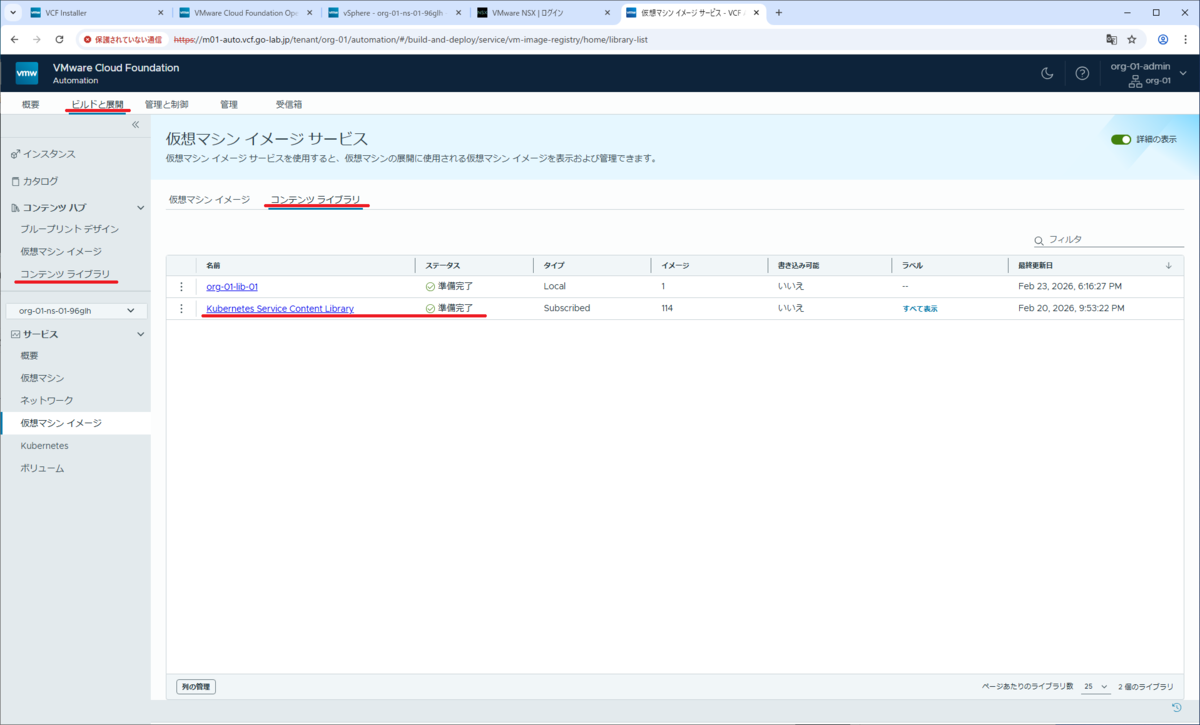The height and width of the screenshot is (725, 1200).
Task: Bookmark this page with star icon
Action: pyautogui.click(x=1132, y=40)
